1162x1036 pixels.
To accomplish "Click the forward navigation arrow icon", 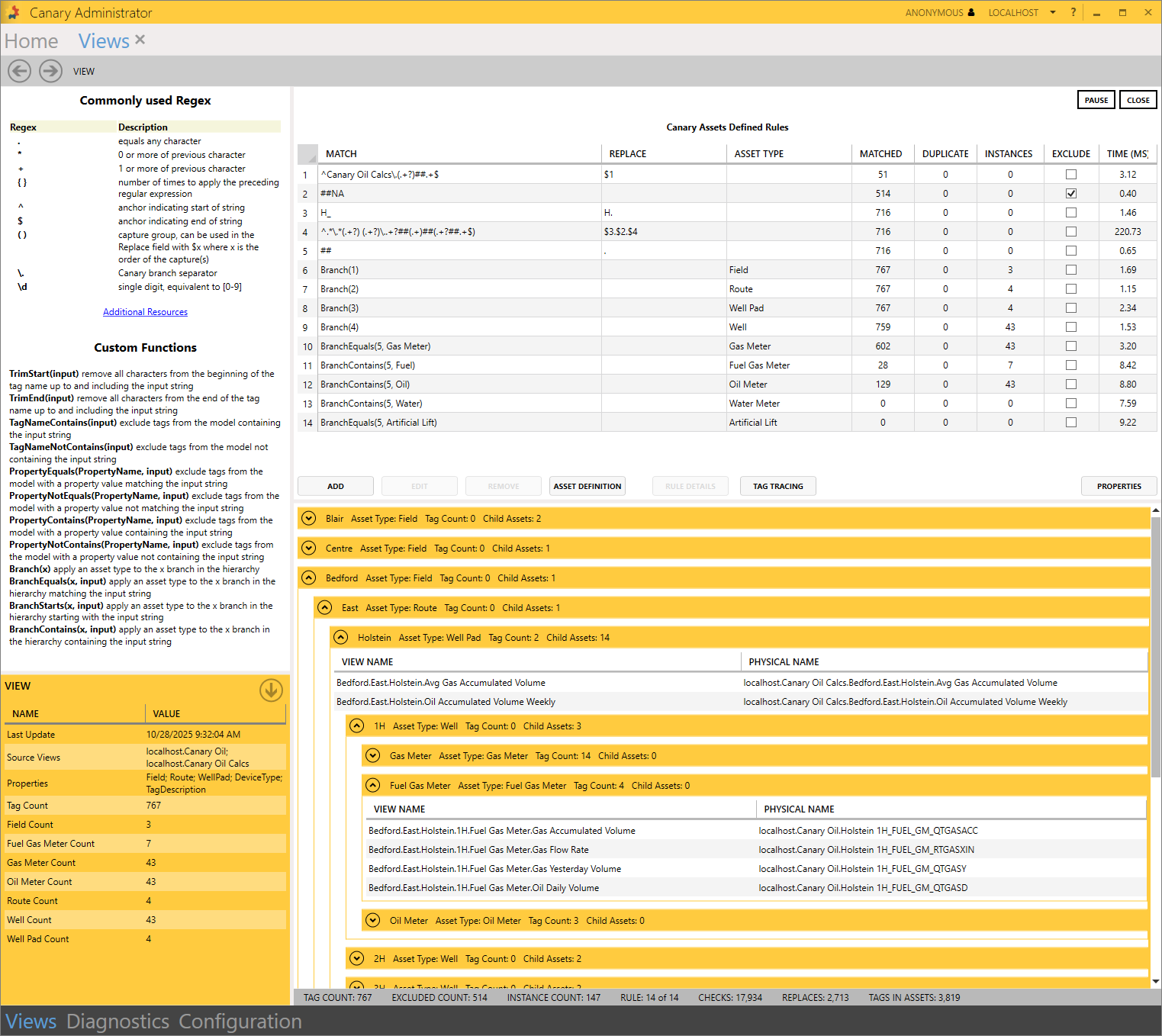I will point(51,71).
